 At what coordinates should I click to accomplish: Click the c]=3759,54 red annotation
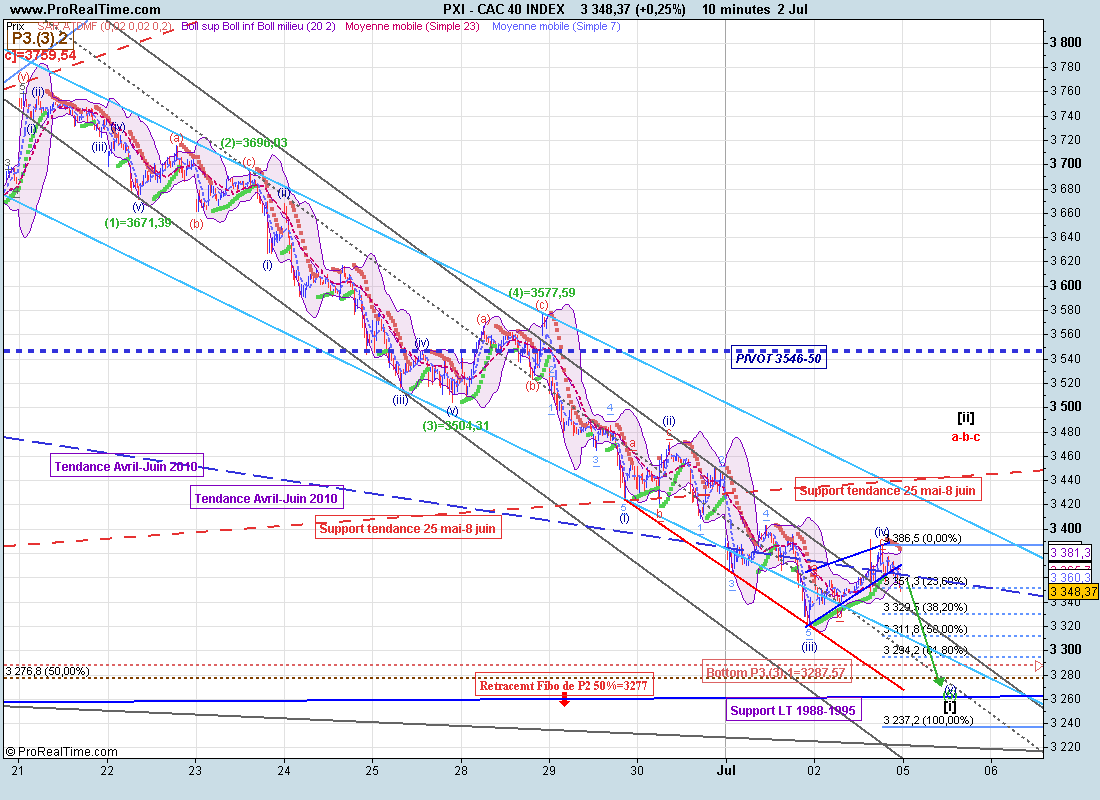(40, 55)
